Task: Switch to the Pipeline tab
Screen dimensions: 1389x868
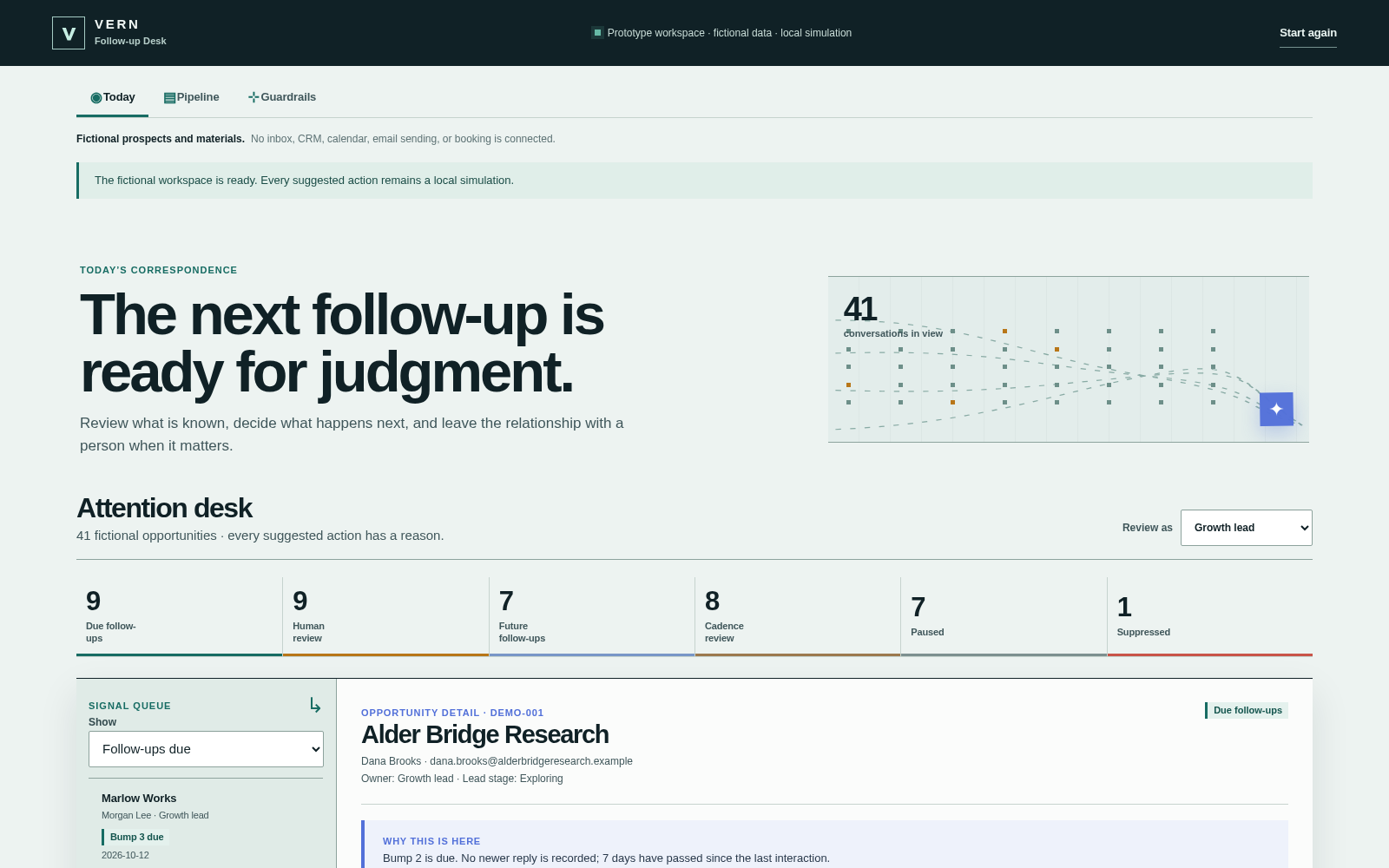Action: tap(192, 97)
